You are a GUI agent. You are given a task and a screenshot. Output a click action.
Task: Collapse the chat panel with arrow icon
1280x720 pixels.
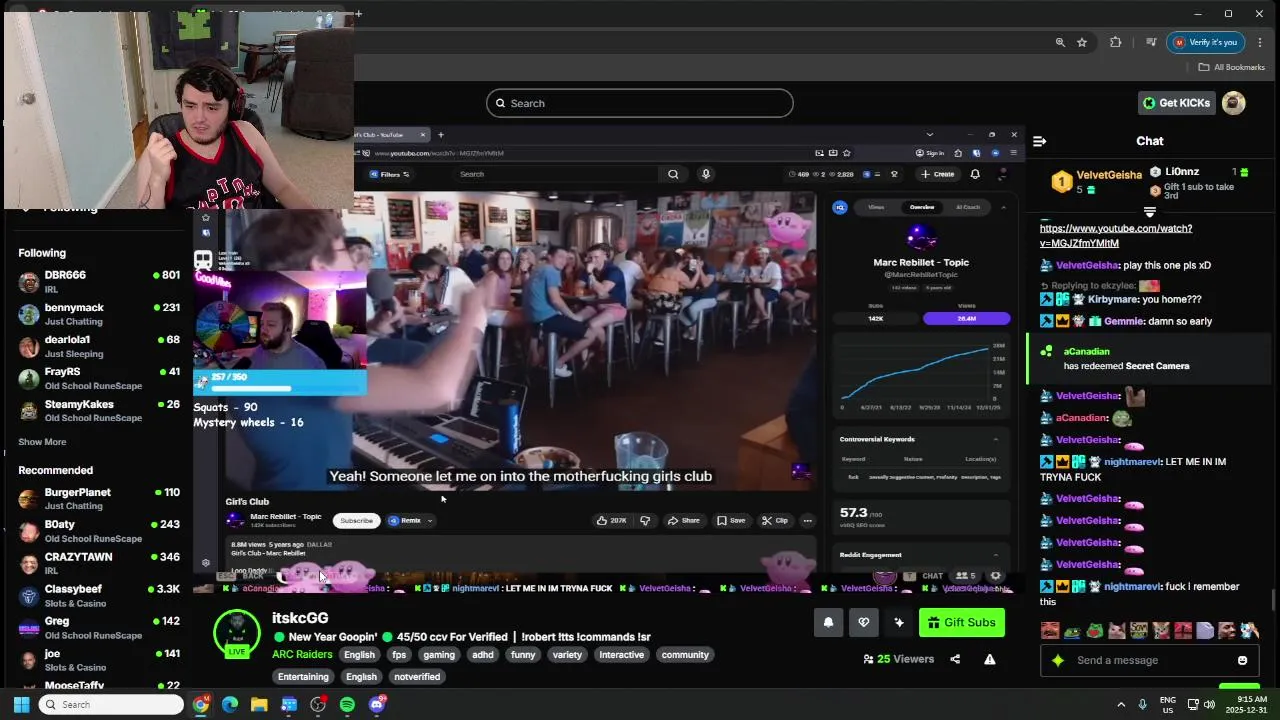pos(1039,141)
